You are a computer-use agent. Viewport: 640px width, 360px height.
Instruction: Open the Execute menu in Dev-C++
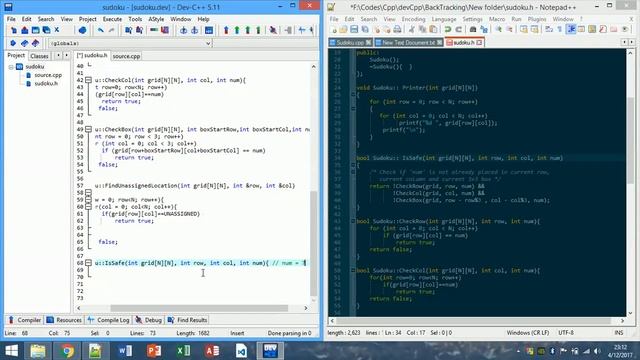[112, 19]
